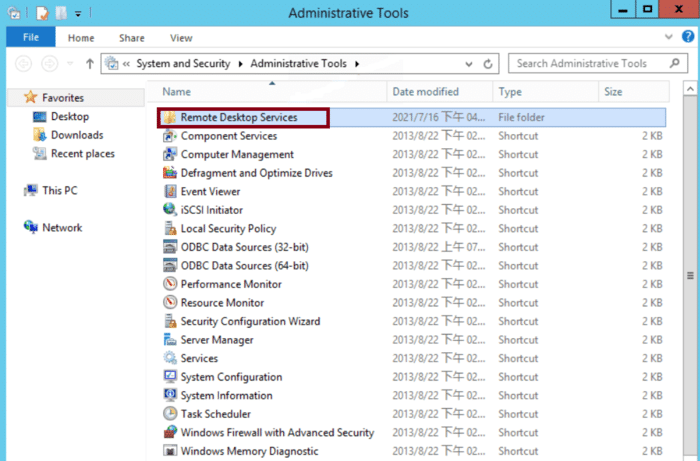The image size is (700, 461).
Task: Click the Properties quick access toolbar icon
Action: pyautogui.click(x=42, y=13)
